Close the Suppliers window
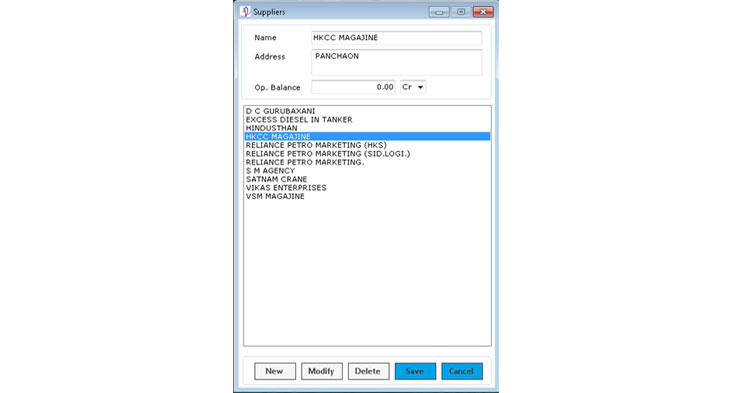 coord(483,12)
